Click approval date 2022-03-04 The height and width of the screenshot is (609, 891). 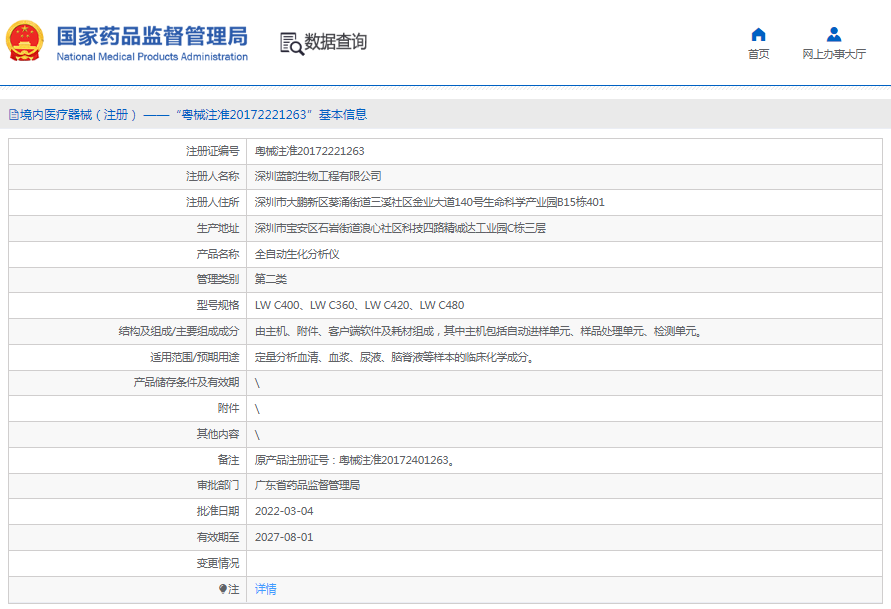(284, 511)
